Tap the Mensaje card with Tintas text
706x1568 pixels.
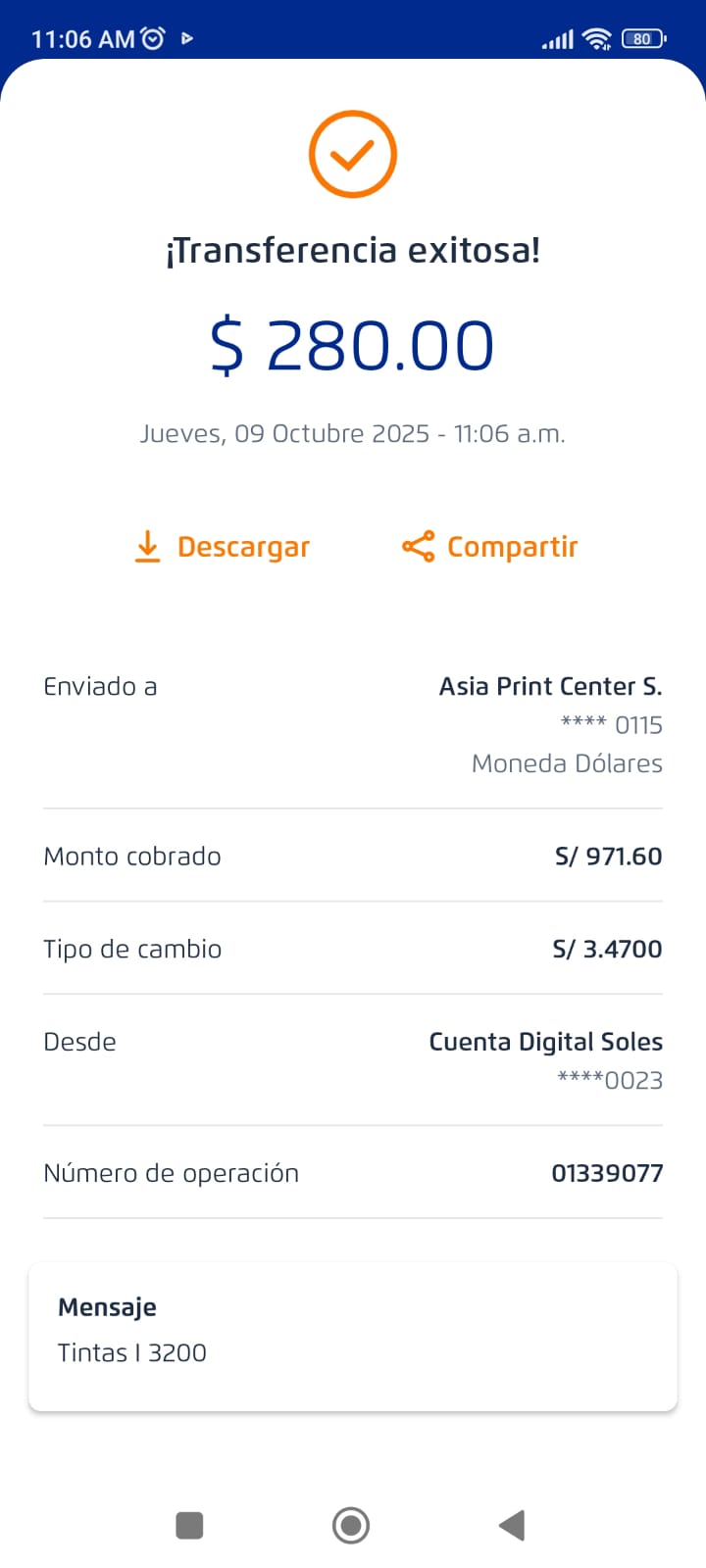pyautogui.click(x=353, y=1337)
